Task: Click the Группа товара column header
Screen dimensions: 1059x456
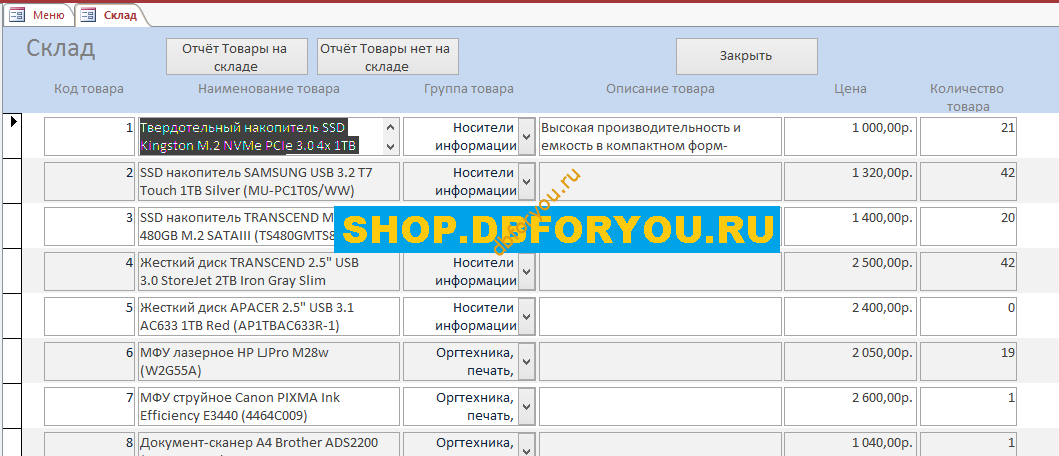Action: click(469, 89)
